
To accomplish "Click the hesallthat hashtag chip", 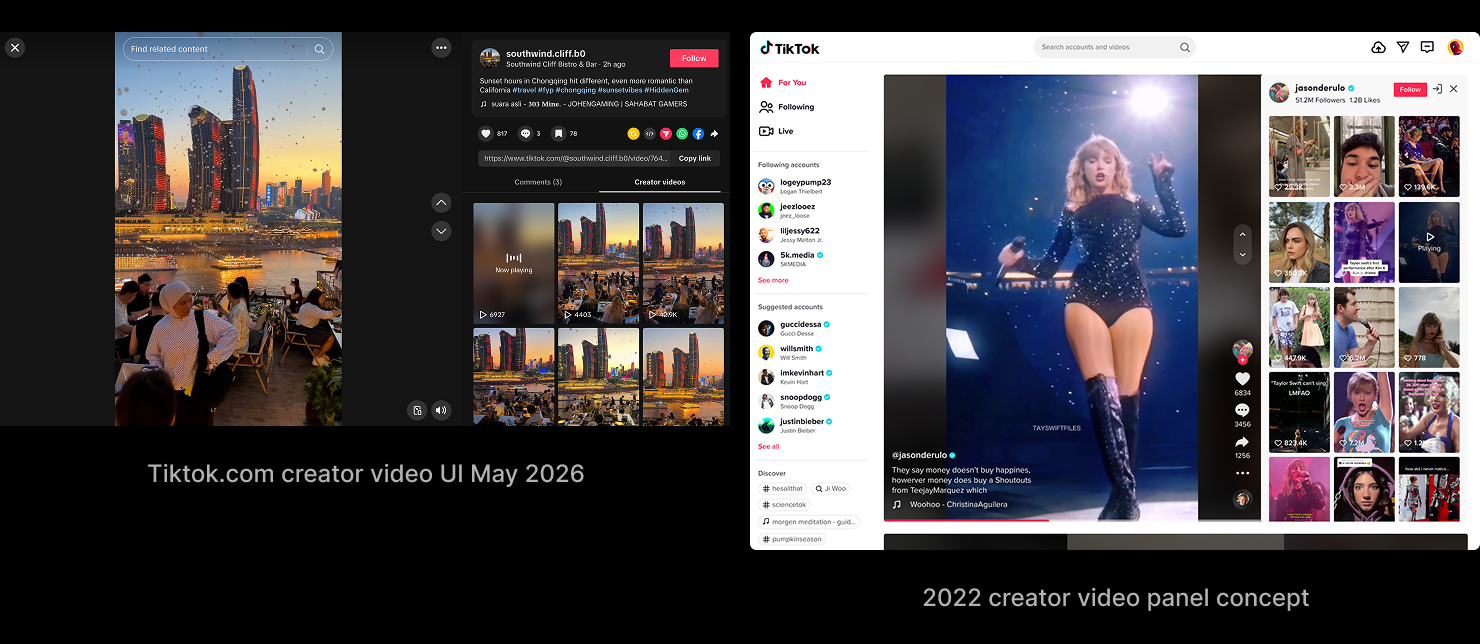I will [782, 489].
